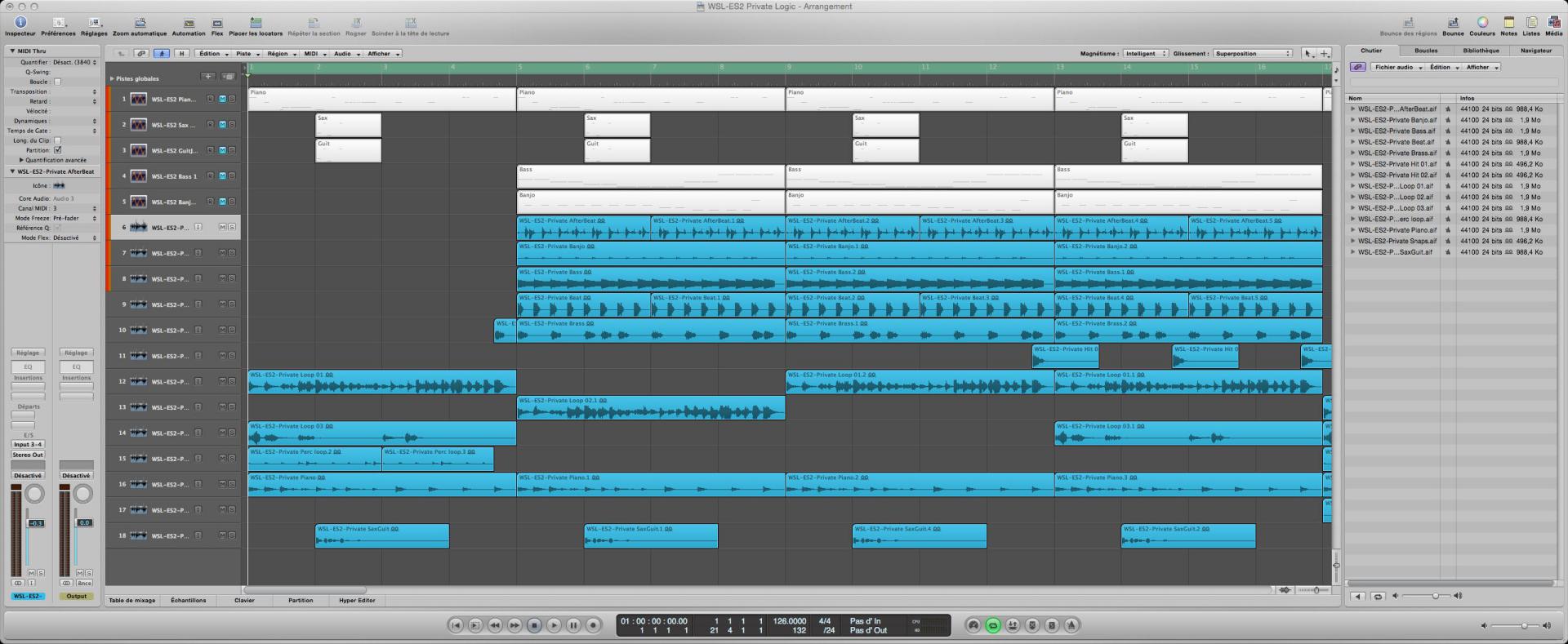Open the Clavier editor tab
The image size is (1568, 644).
244,601
